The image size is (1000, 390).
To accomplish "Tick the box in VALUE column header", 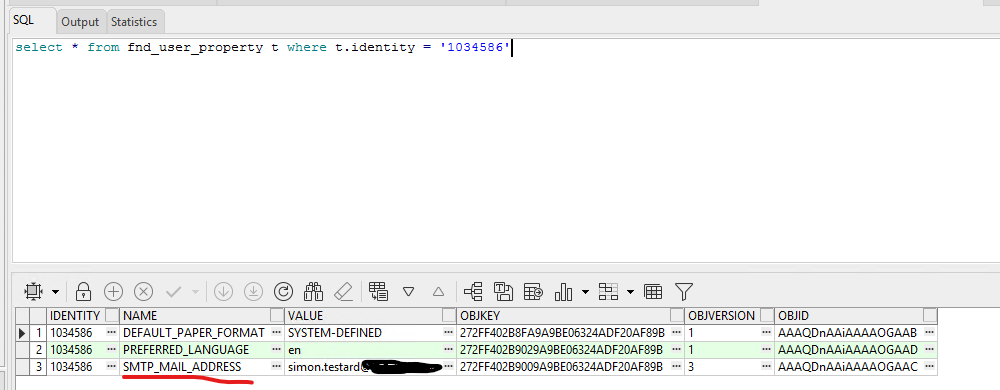I will point(449,315).
